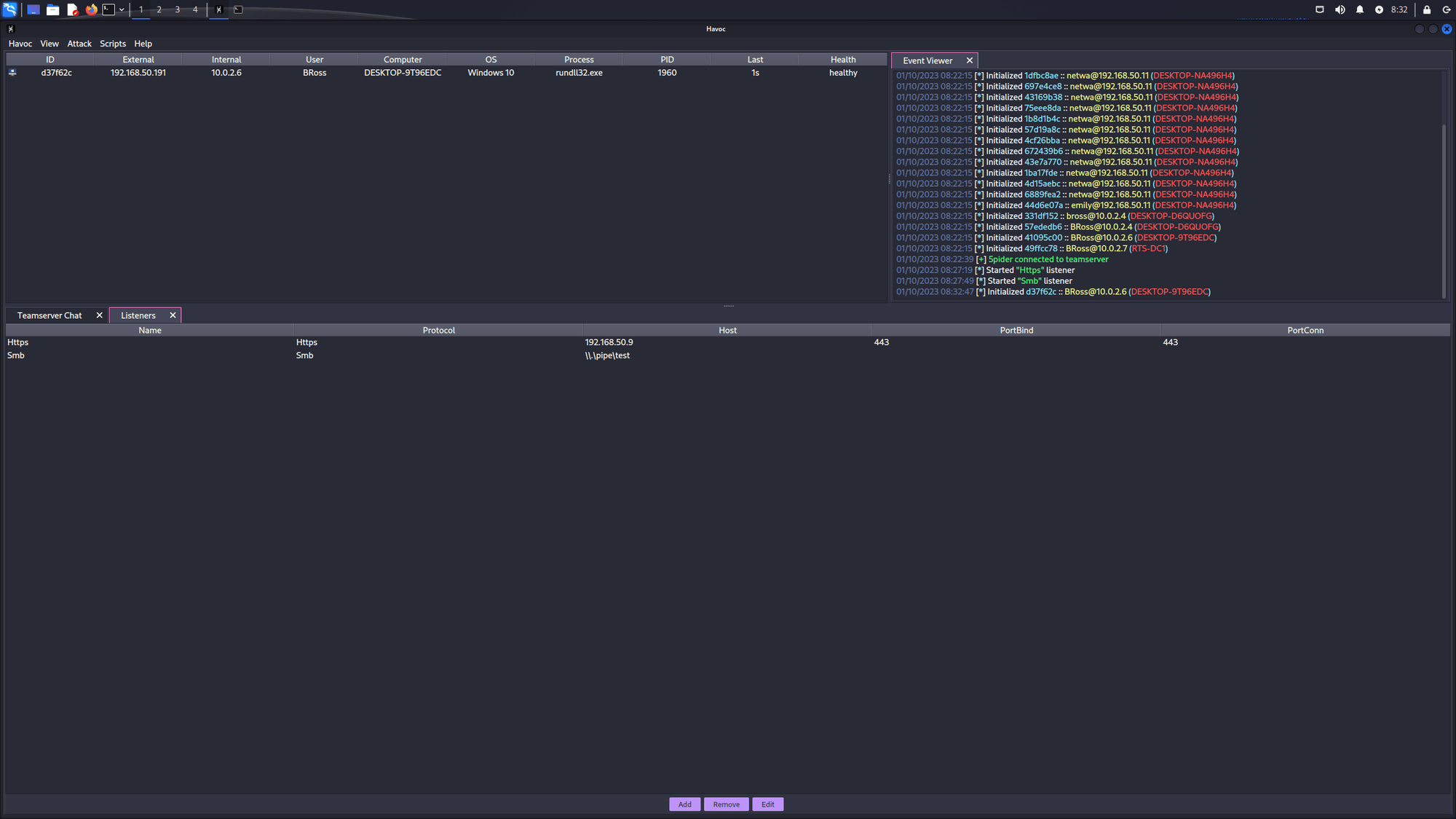Click the 8:32 clock

click(1398, 9)
